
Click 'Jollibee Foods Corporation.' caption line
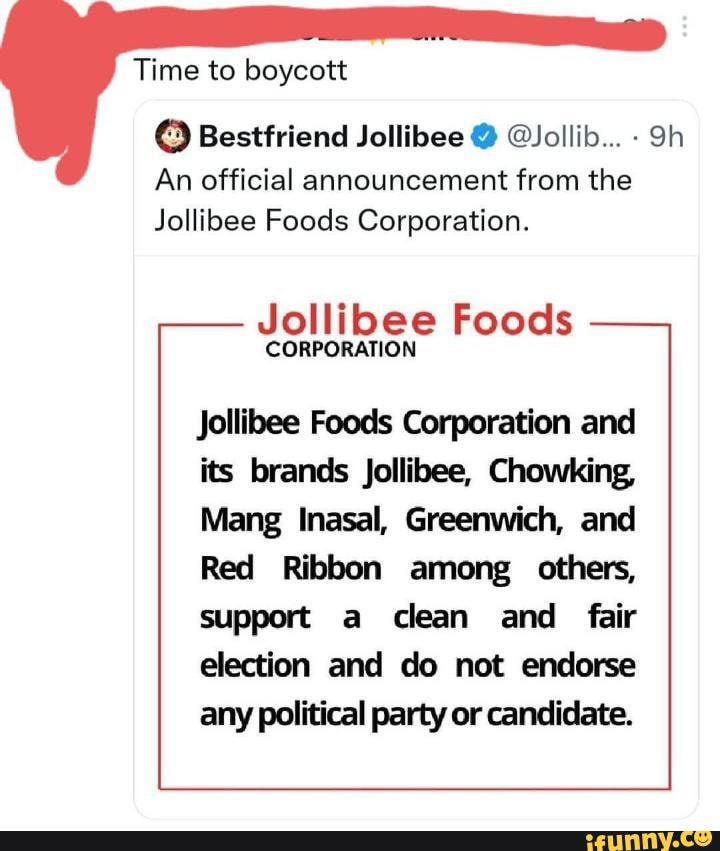(x=342, y=221)
